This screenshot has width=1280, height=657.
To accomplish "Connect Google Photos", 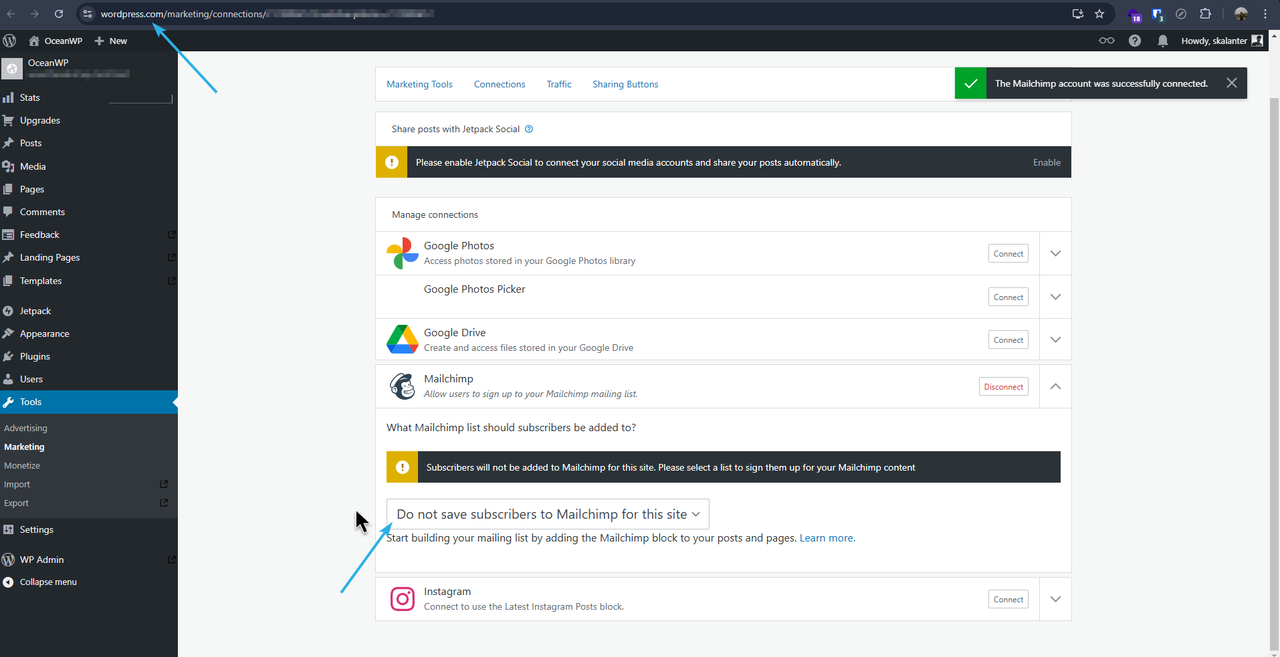I will [x=1008, y=254].
